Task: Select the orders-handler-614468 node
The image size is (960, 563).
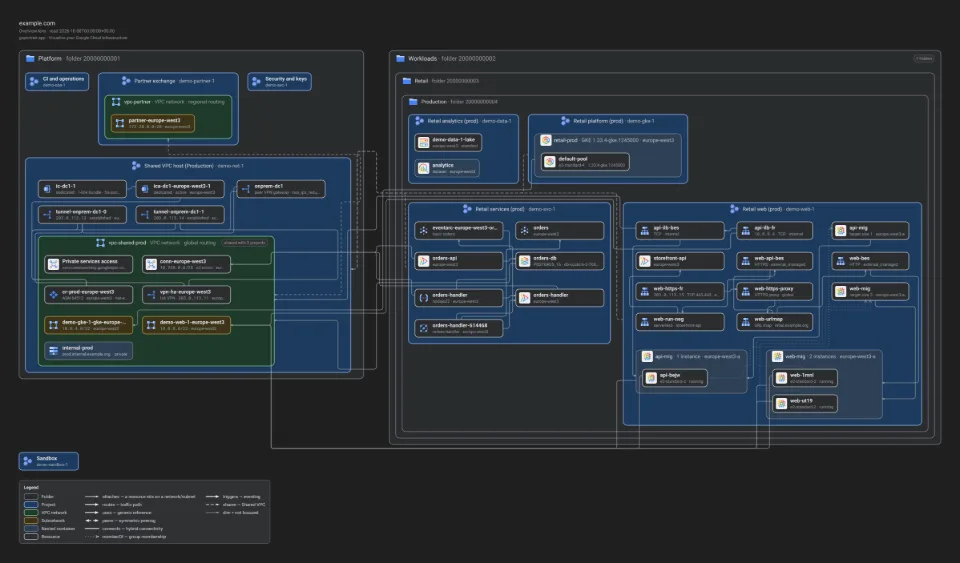Action: pyautogui.click(x=459, y=328)
